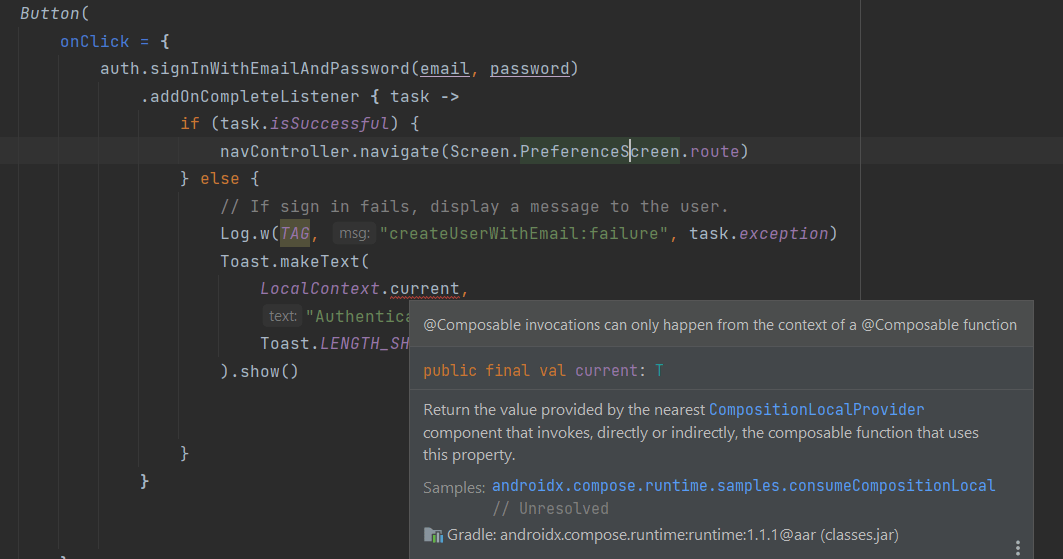Viewport: 1063px width, 559px height.
Task: Open the consumeCompositionLocal sample link
Action: coord(743,485)
